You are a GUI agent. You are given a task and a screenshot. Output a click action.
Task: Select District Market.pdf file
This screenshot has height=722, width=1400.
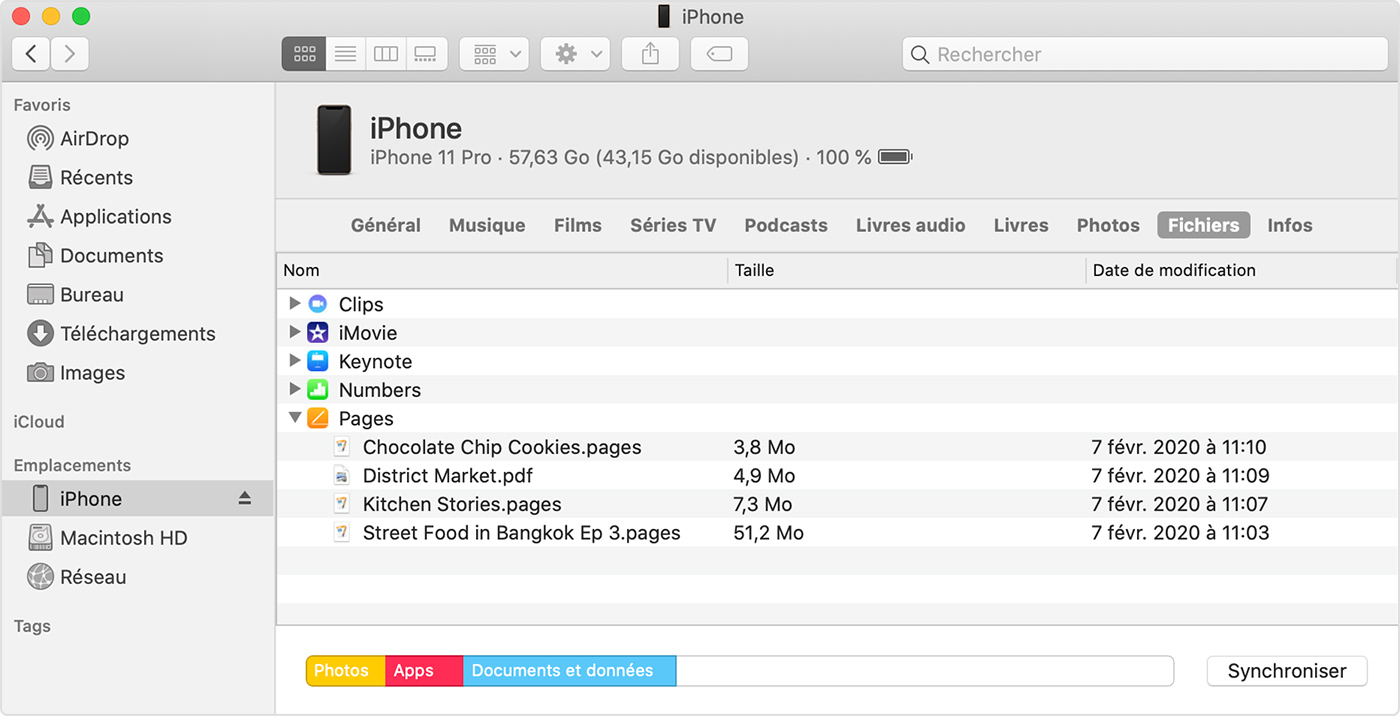coord(838,475)
